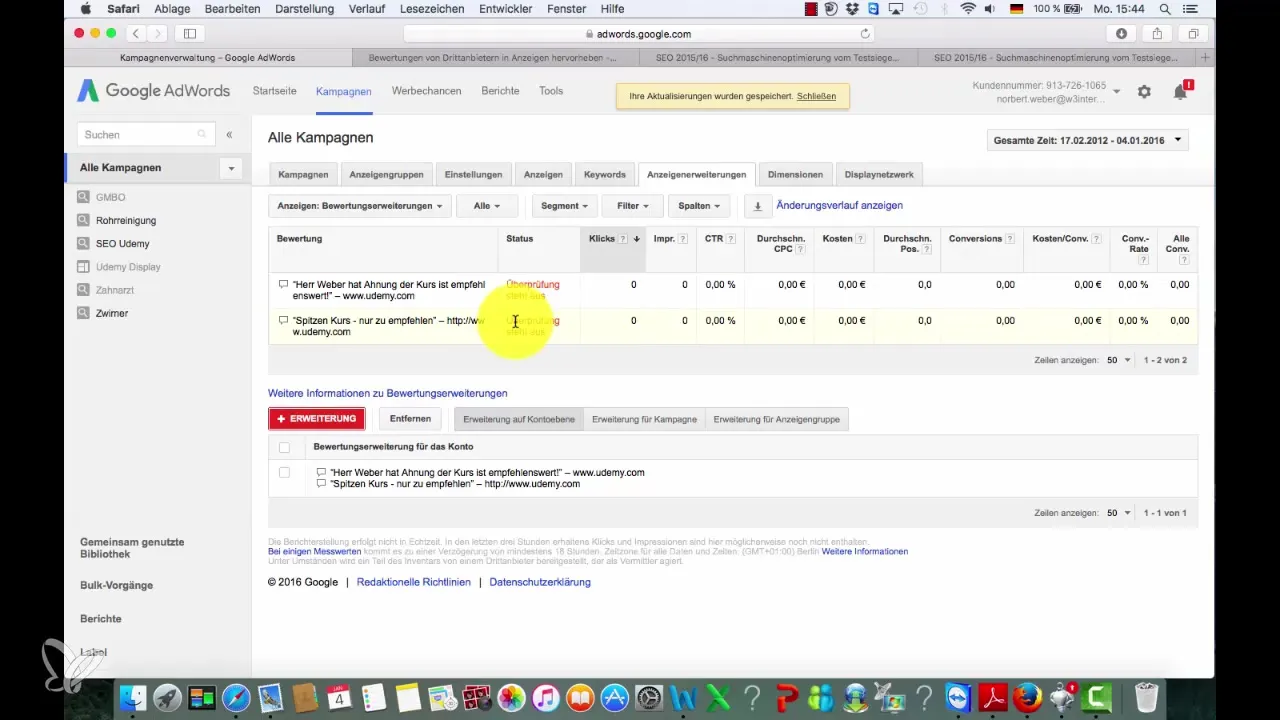Collapse the sidebar with double-arrow icon
1280x720 pixels.
[x=229, y=134]
